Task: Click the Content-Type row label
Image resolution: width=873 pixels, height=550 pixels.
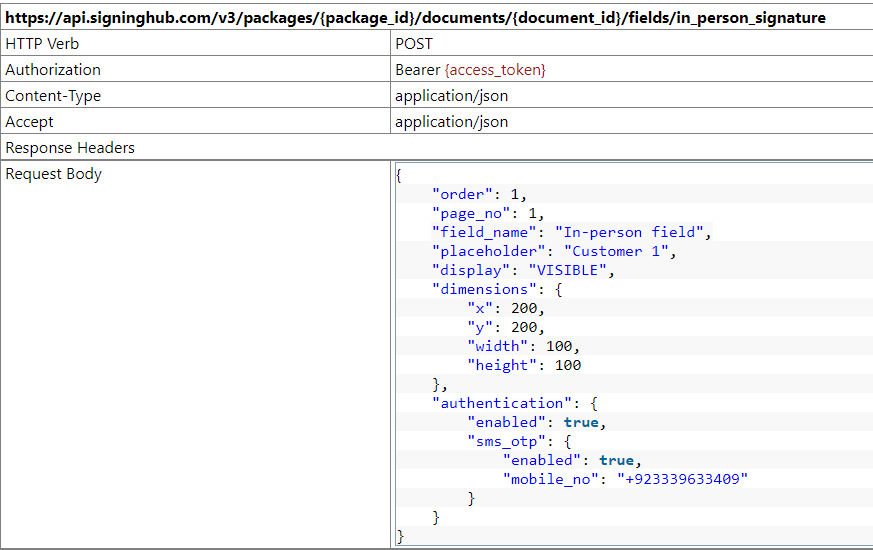Action: click(x=53, y=96)
